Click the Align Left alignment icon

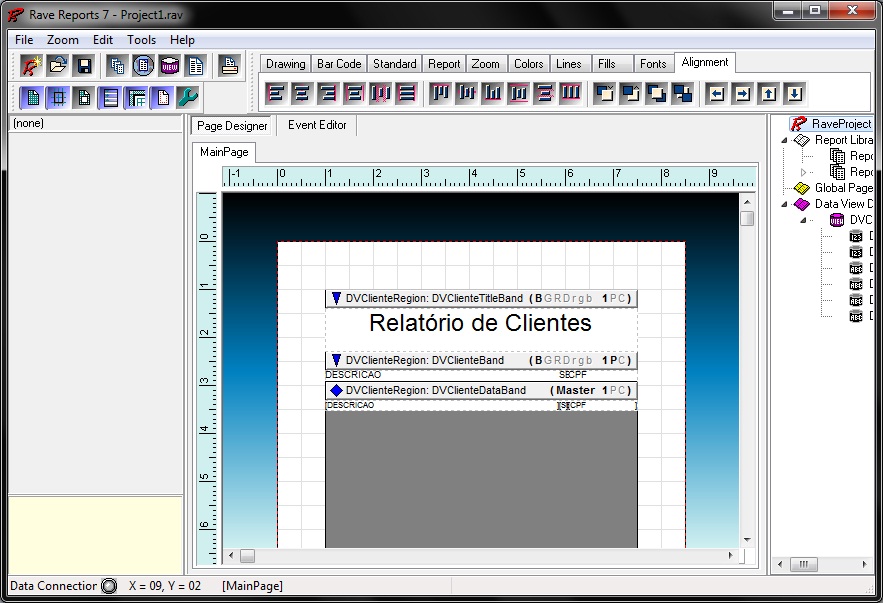[276, 94]
